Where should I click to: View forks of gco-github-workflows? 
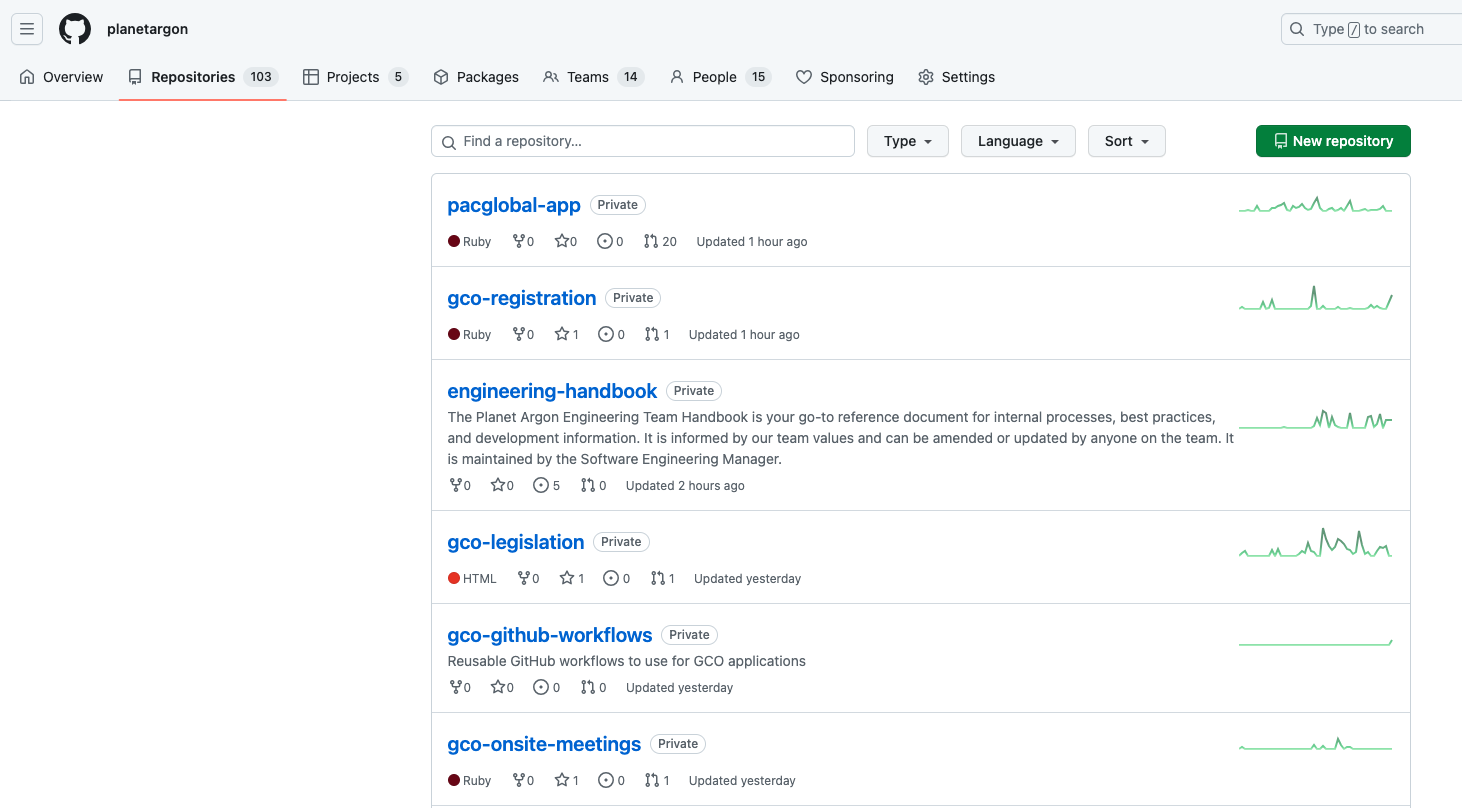point(460,687)
